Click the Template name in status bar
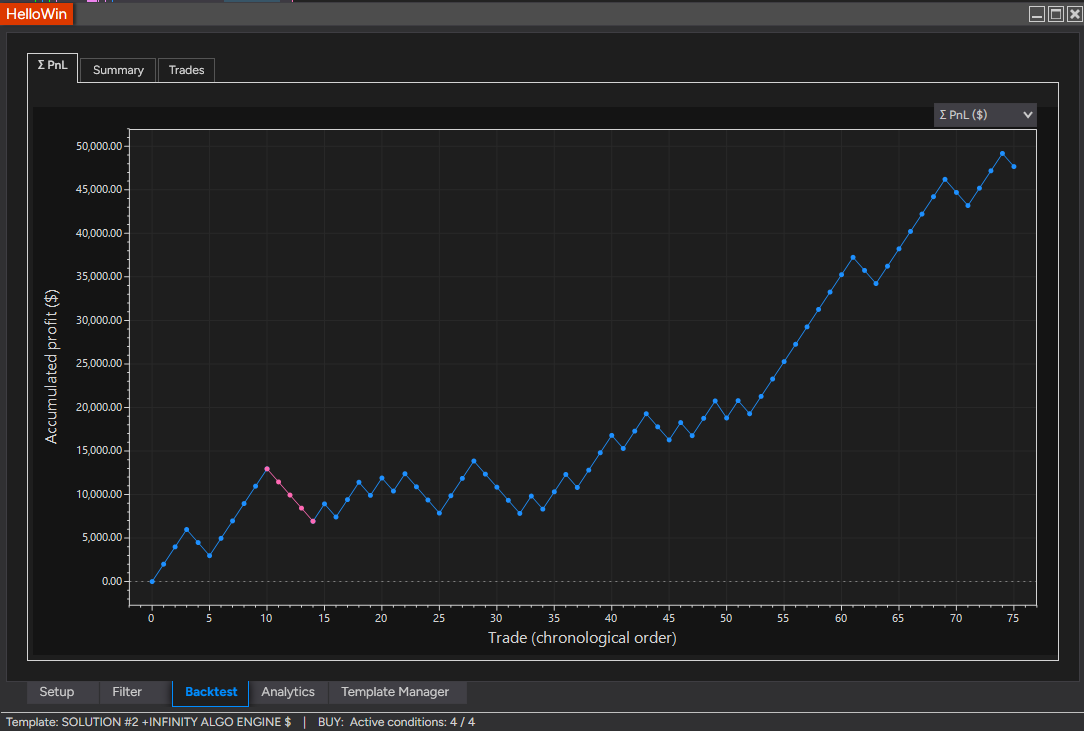The height and width of the screenshot is (731, 1084). coord(149,722)
